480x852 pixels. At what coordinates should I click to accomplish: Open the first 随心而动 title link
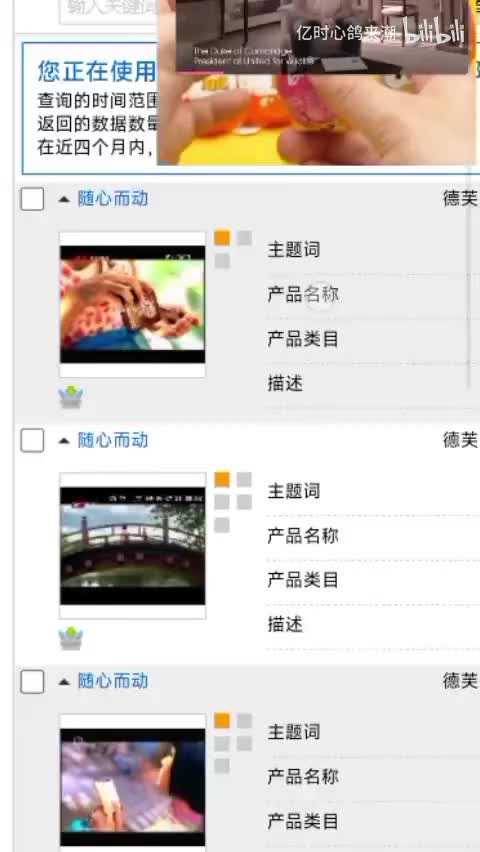coord(113,199)
